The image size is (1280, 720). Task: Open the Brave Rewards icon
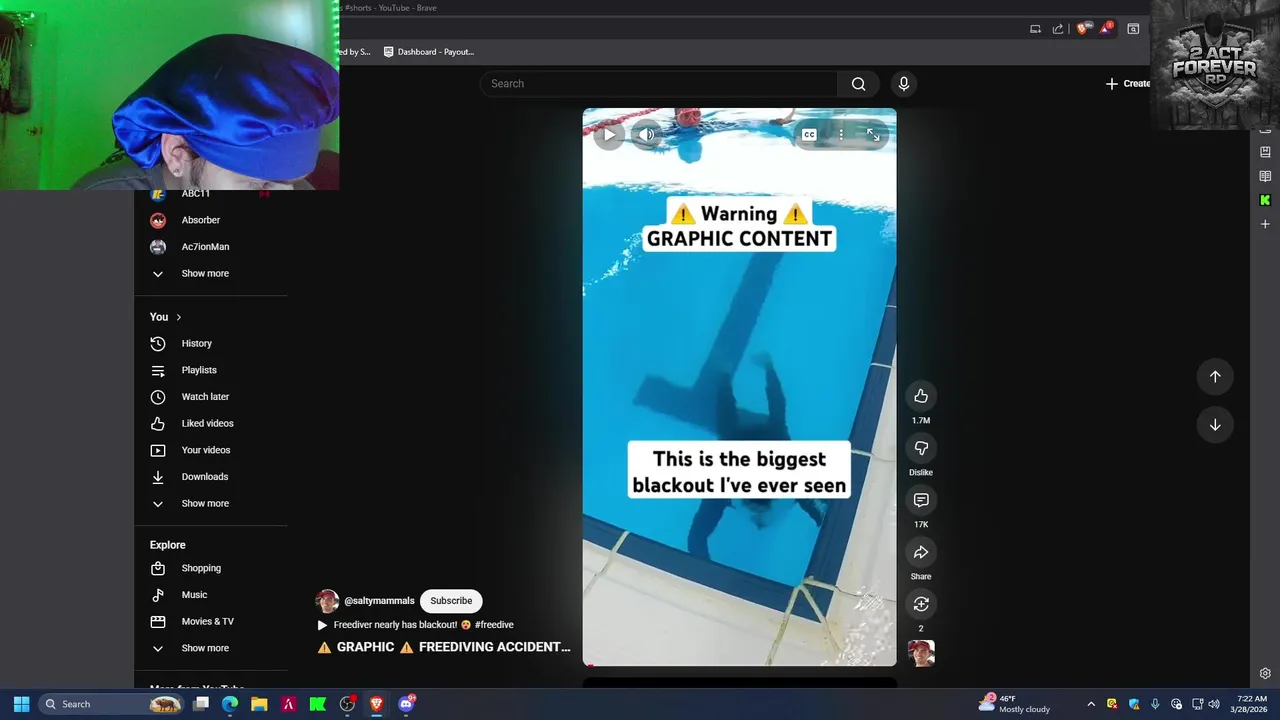tap(1106, 29)
